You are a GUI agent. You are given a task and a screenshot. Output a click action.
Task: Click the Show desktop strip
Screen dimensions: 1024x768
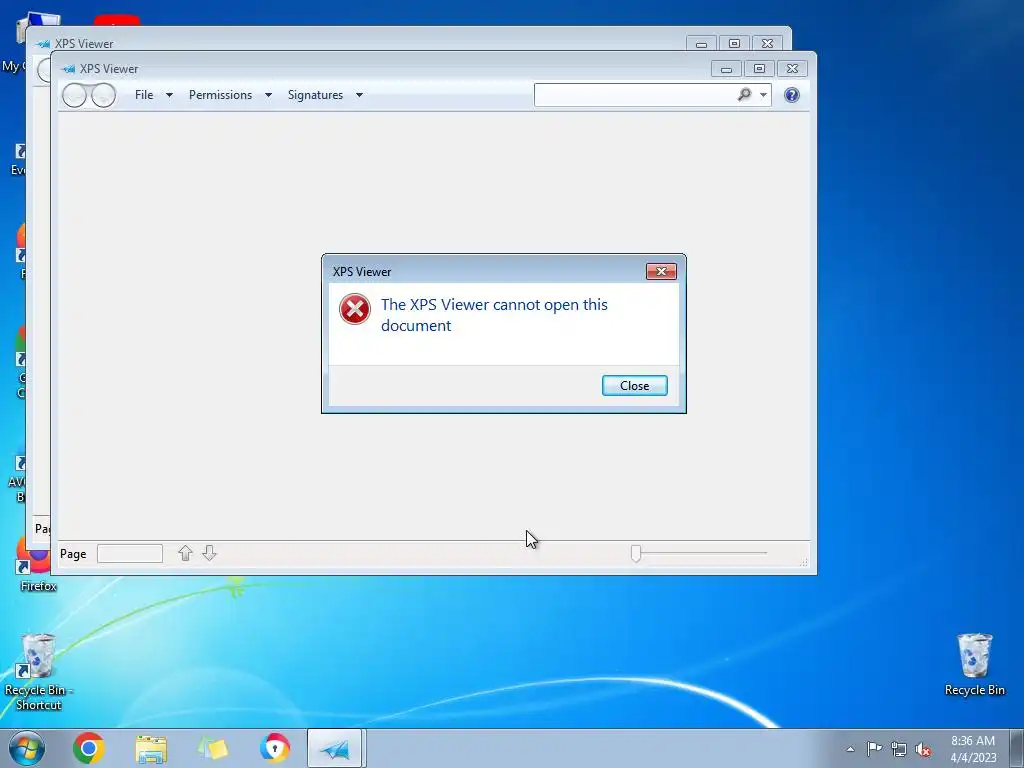point(1017,748)
